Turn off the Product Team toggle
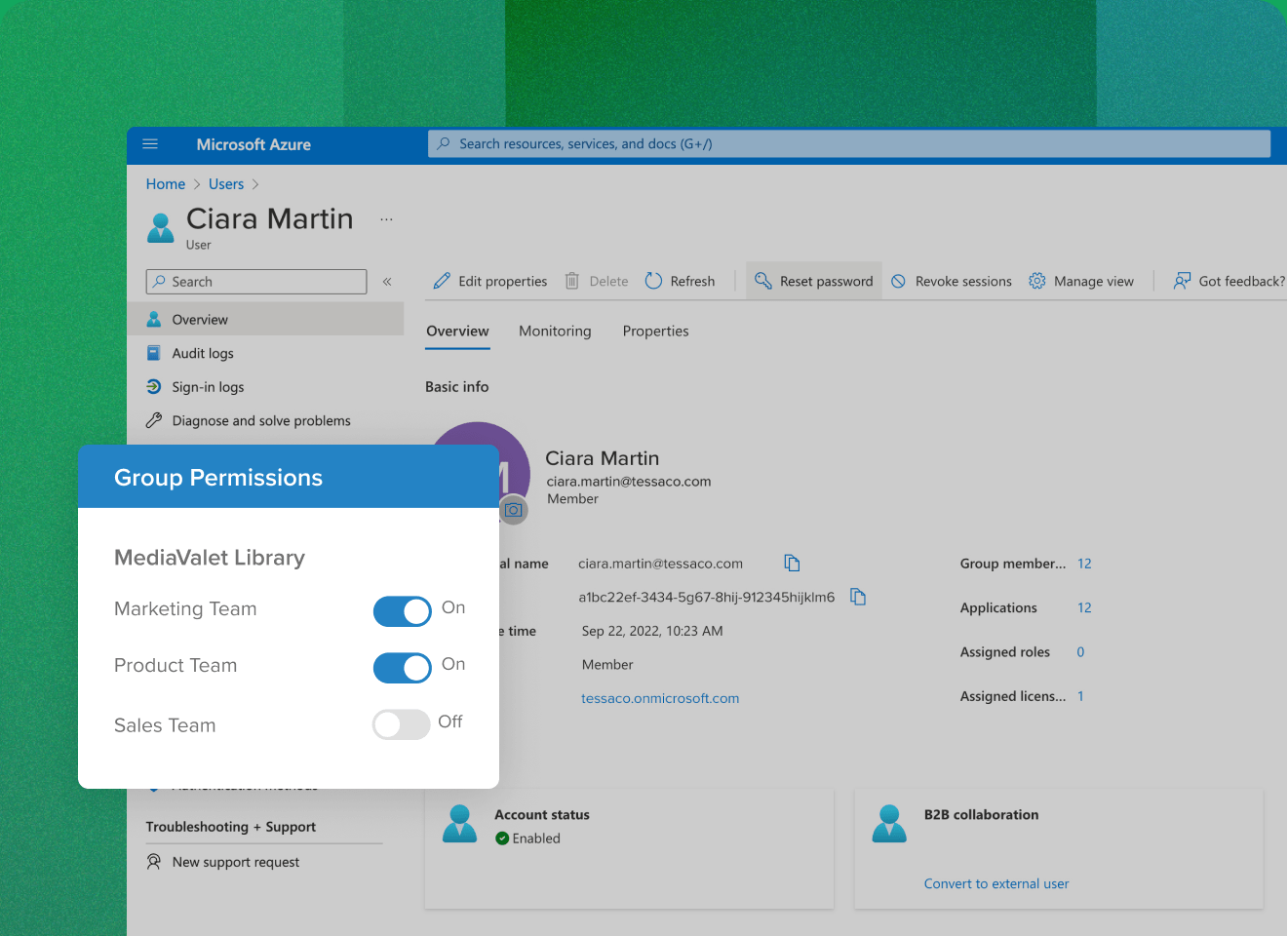1288x936 pixels. point(402,668)
